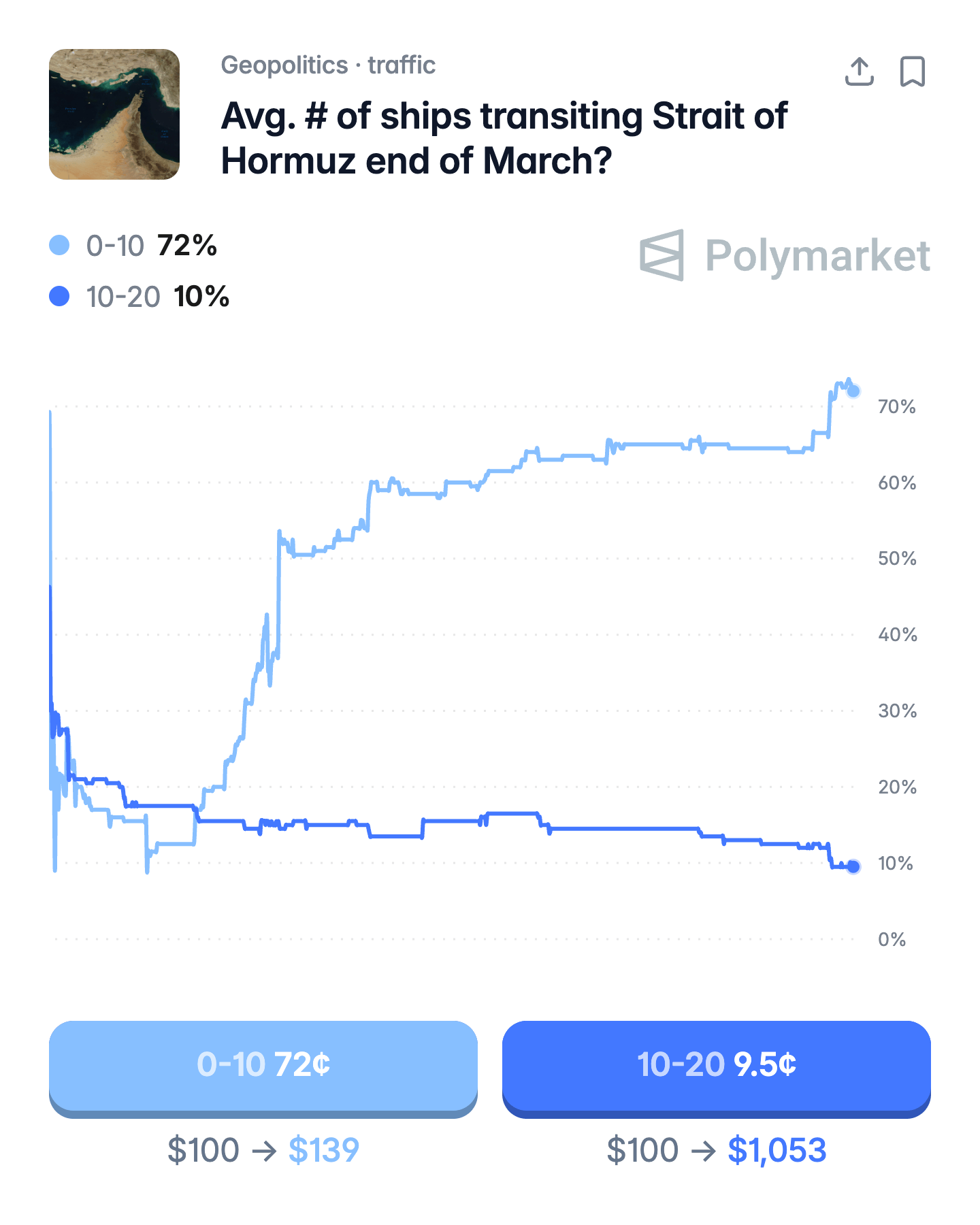This screenshot has width=980, height=1225.
Task: Click the 10-20 line's end marker
Action: [853, 866]
